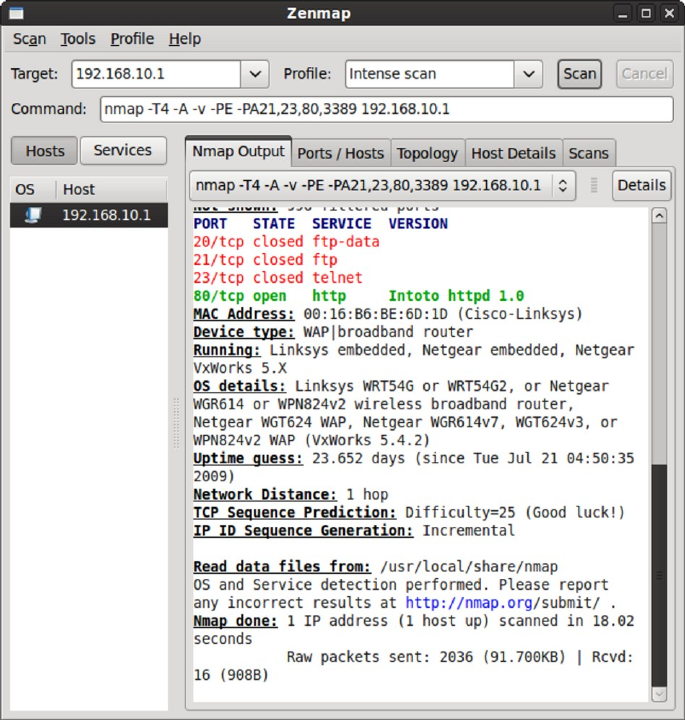Click the 'Network Distance:' label

click(265, 495)
